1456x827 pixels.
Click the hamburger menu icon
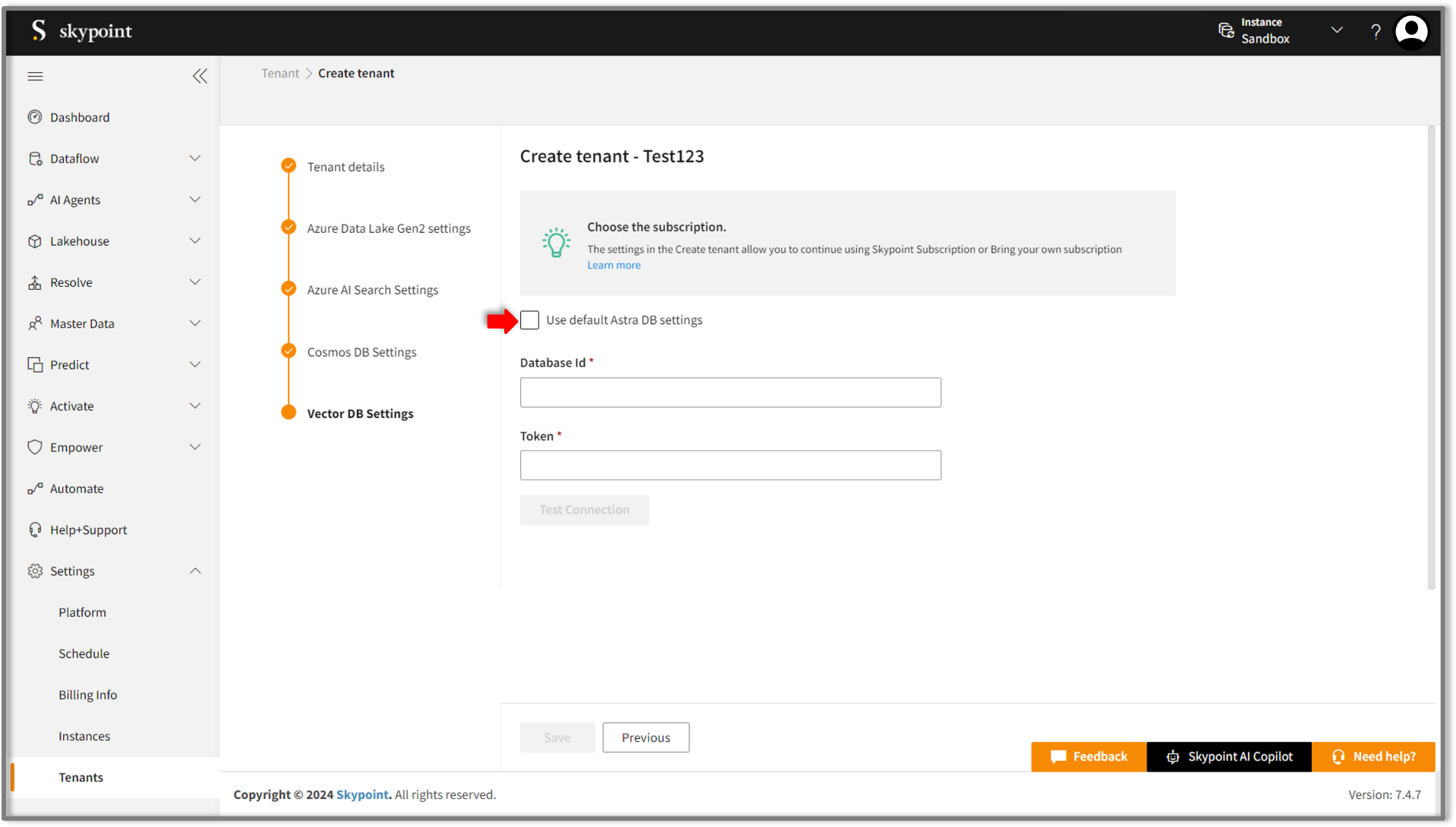(x=35, y=76)
